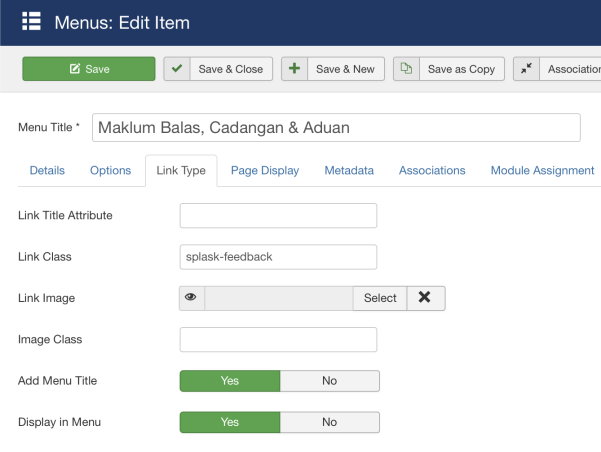
Task: Open the Options tab
Action: tap(110, 171)
